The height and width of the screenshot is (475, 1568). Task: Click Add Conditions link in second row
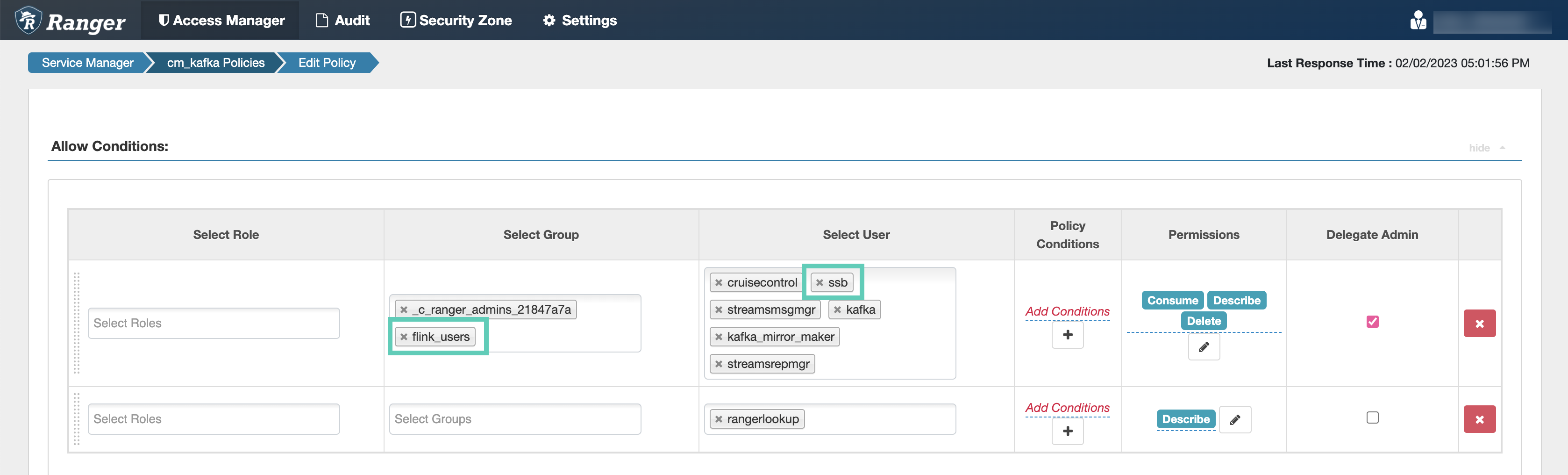coord(1067,408)
